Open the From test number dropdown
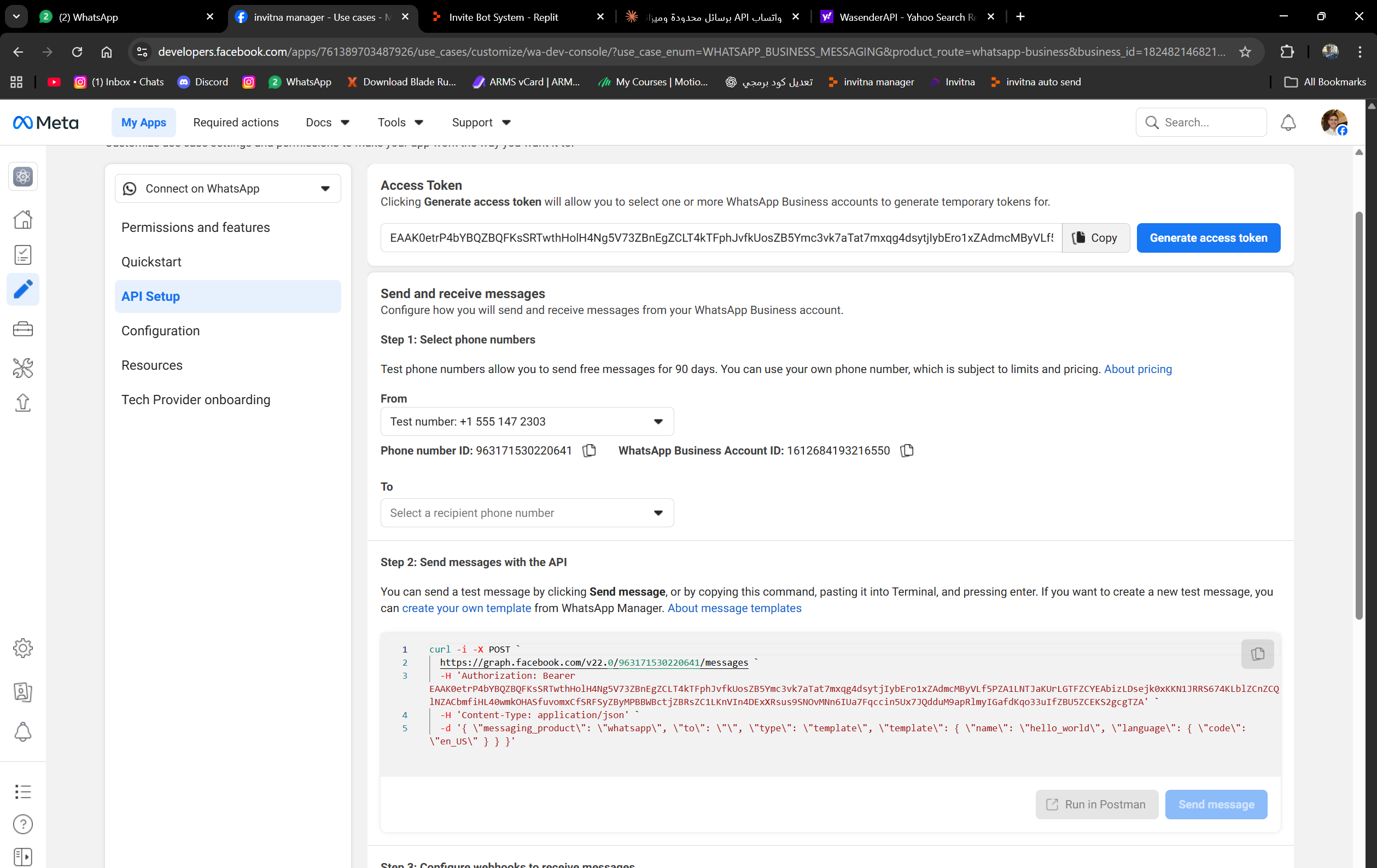This screenshot has height=868, width=1377. [527, 421]
